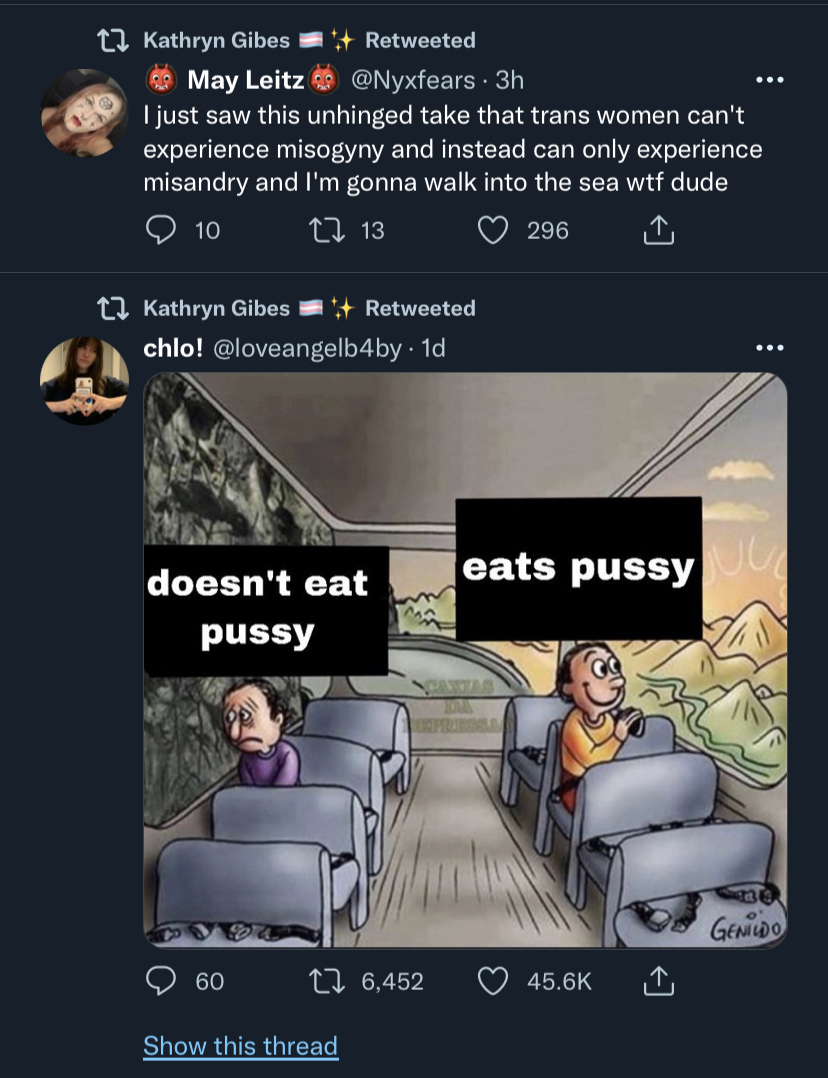Viewport: 828px width, 1078px height.
Task: Open Kathryn Gibes from first Retweeted label
Action: tap(216, 41)
